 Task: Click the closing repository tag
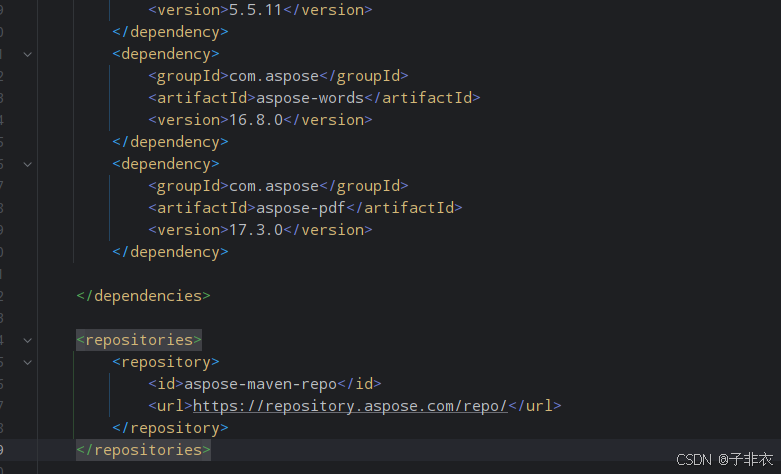tap(171, 428)
